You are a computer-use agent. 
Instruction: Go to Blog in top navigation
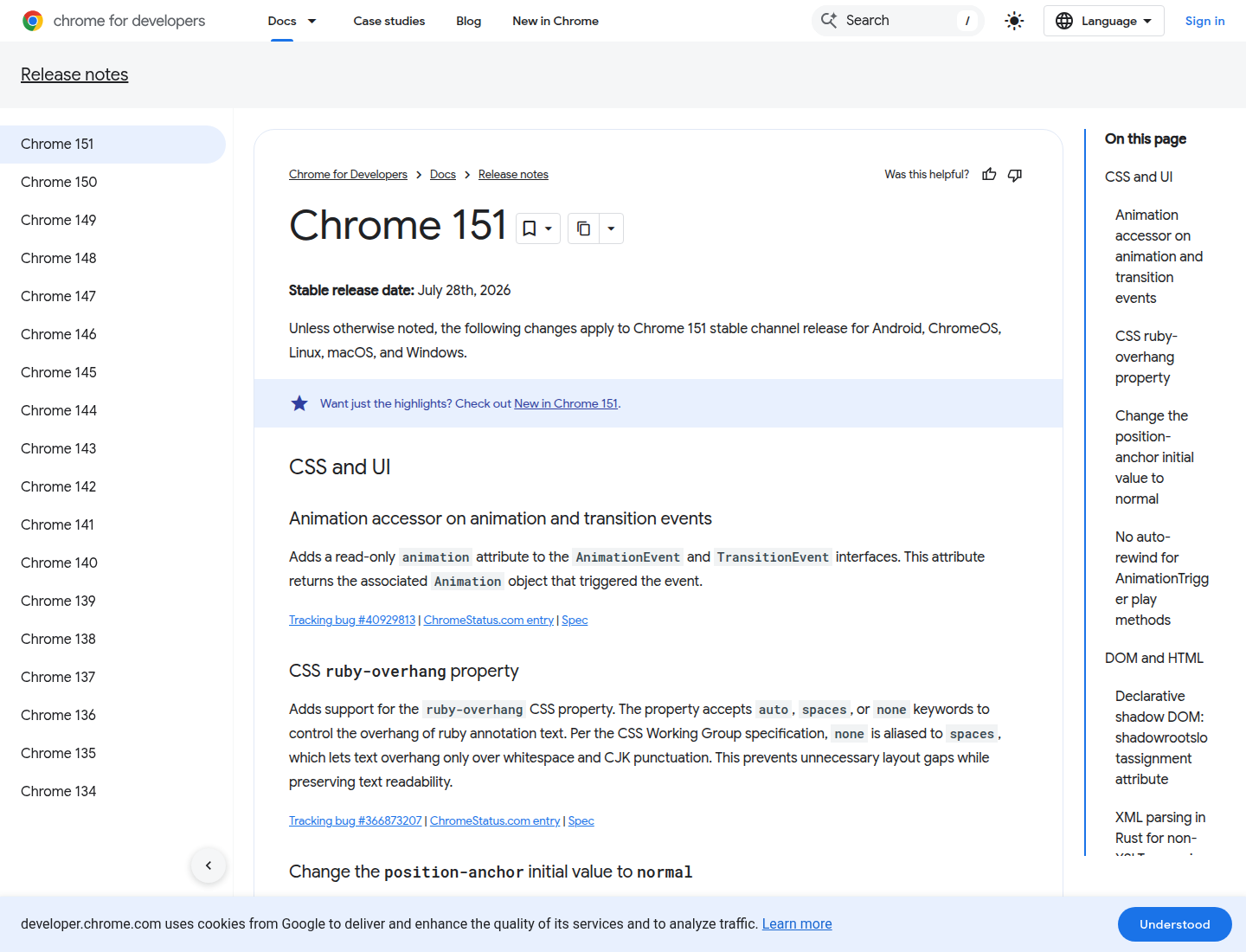(x=469, y=21)
